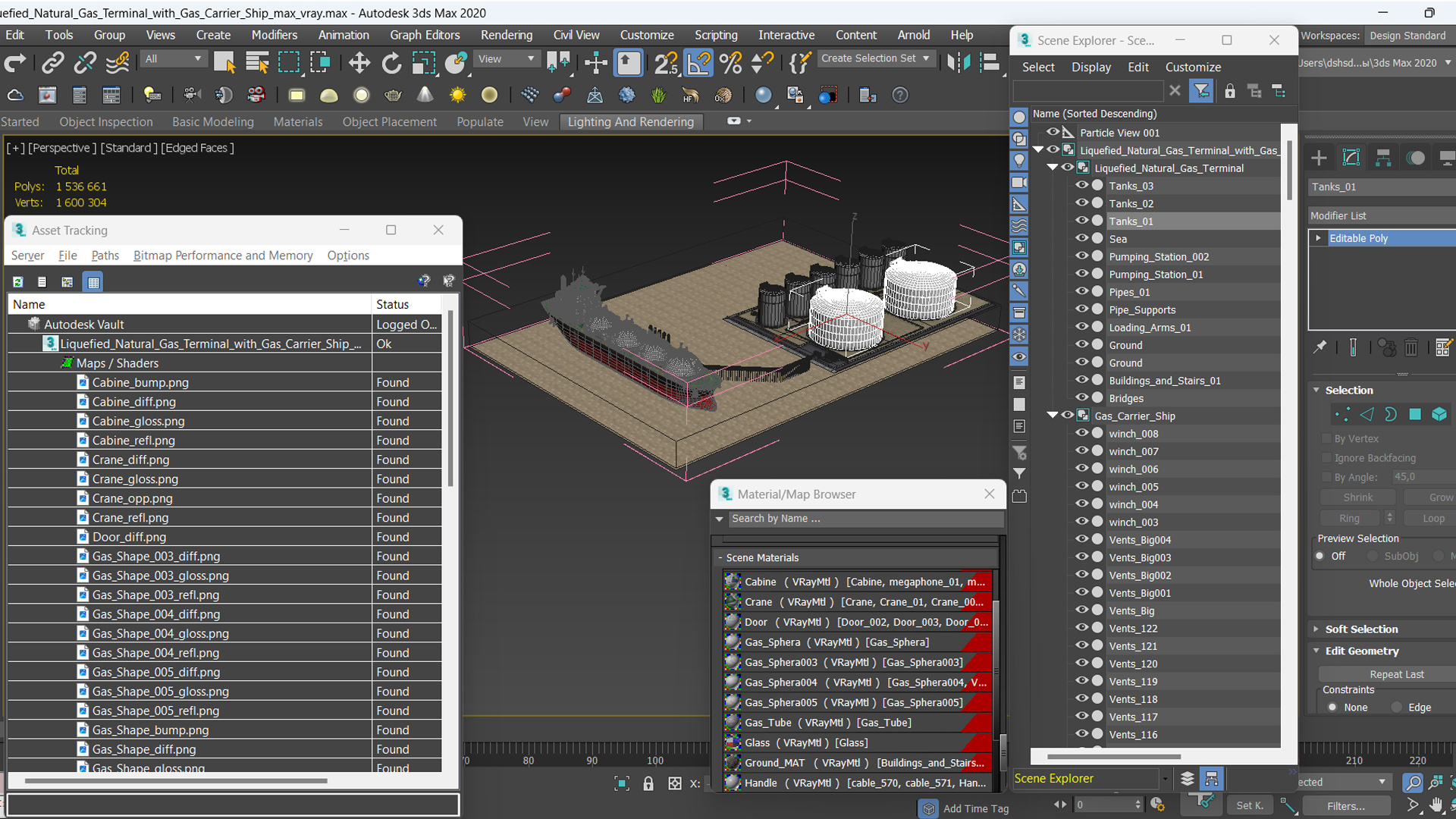Open the Modifiers menu
1456x819 pixels.
click(275, 35)
